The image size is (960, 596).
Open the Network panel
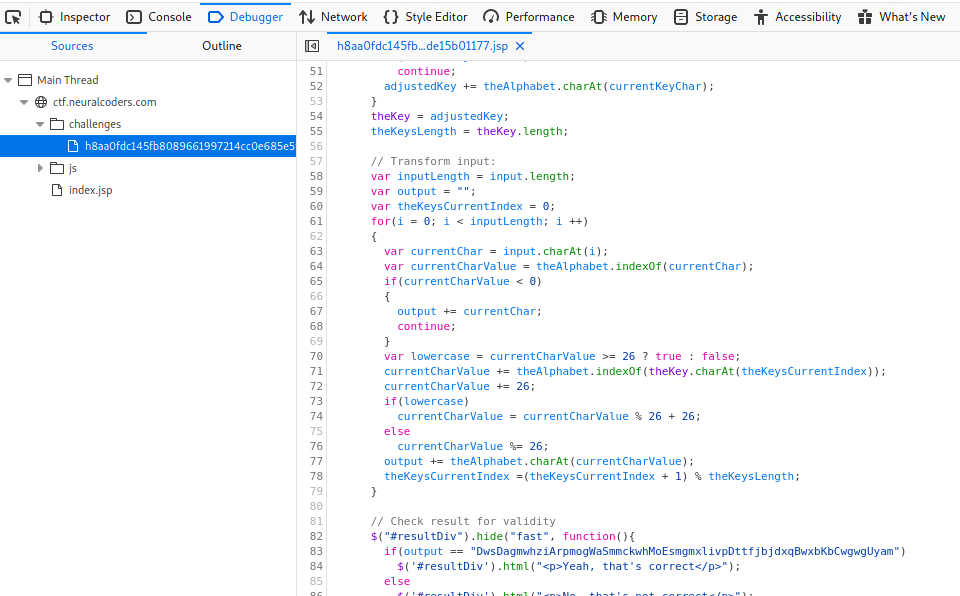333,17
